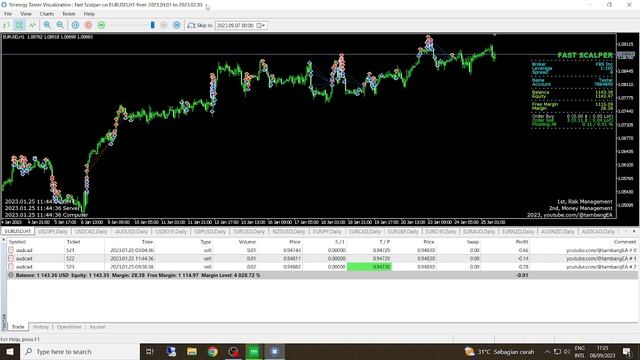Switch to EURAUD,Daily chart tab

tap(479, 231)
